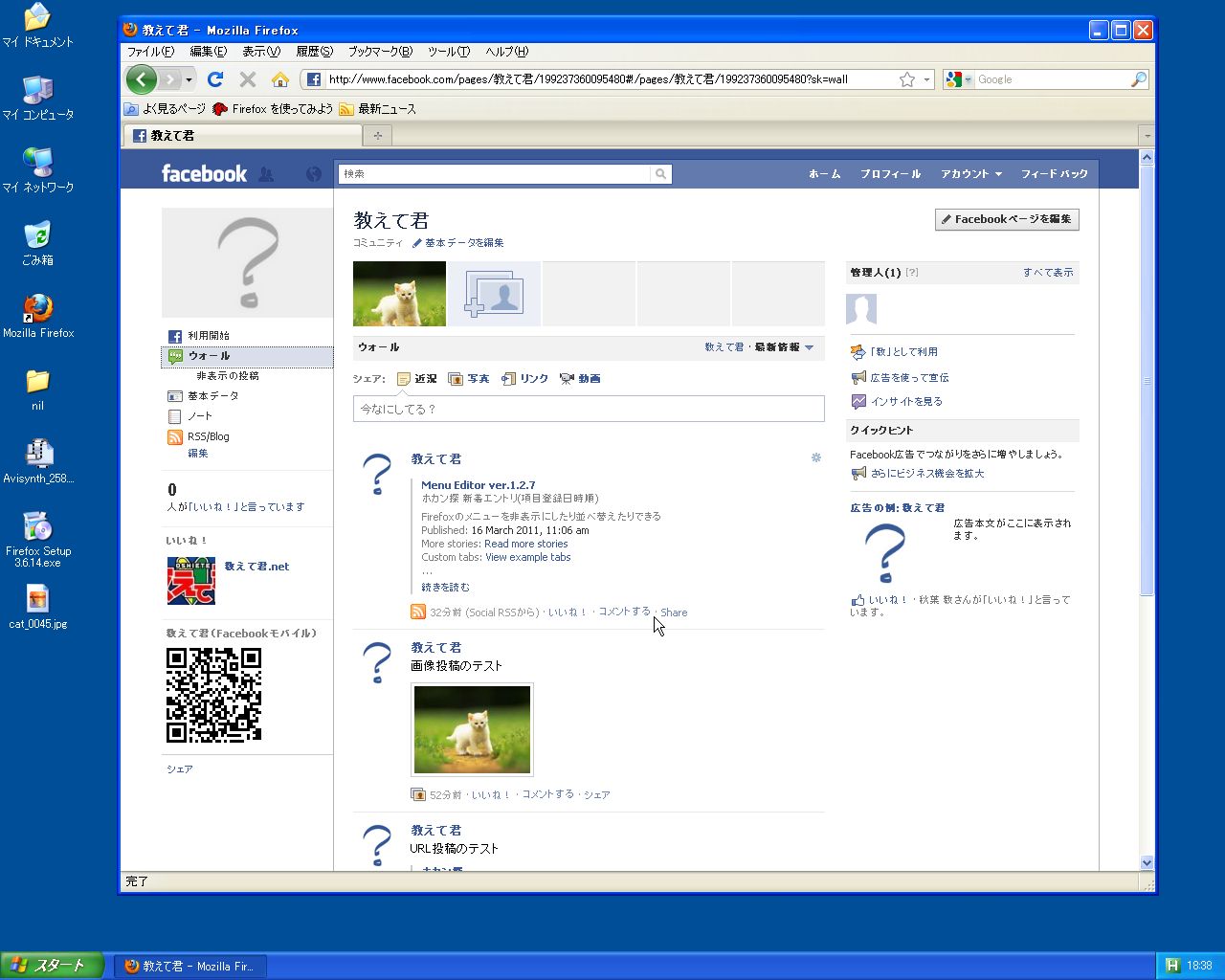1225x980 pixels.
Task: Click the Facebookページを編集 button
Action: point(1007,219)
